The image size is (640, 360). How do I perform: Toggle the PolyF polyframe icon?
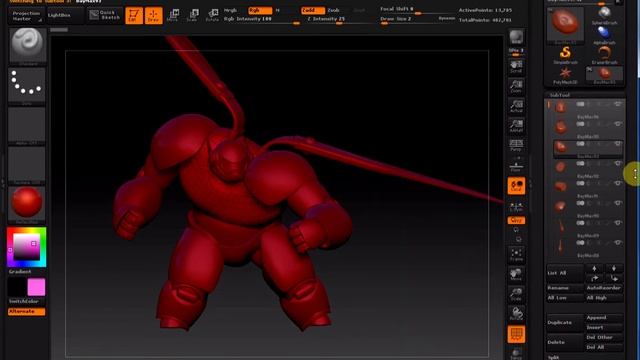coord(516,334)
